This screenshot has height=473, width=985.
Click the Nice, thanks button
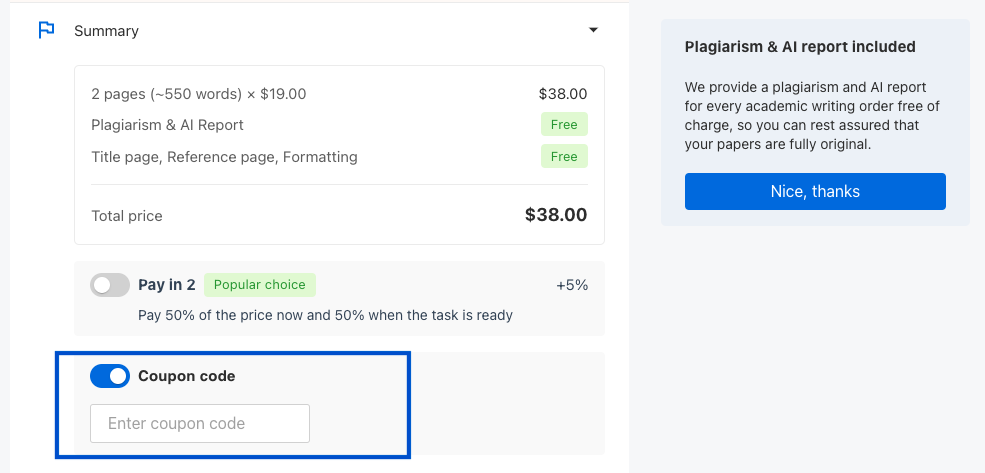815,192
